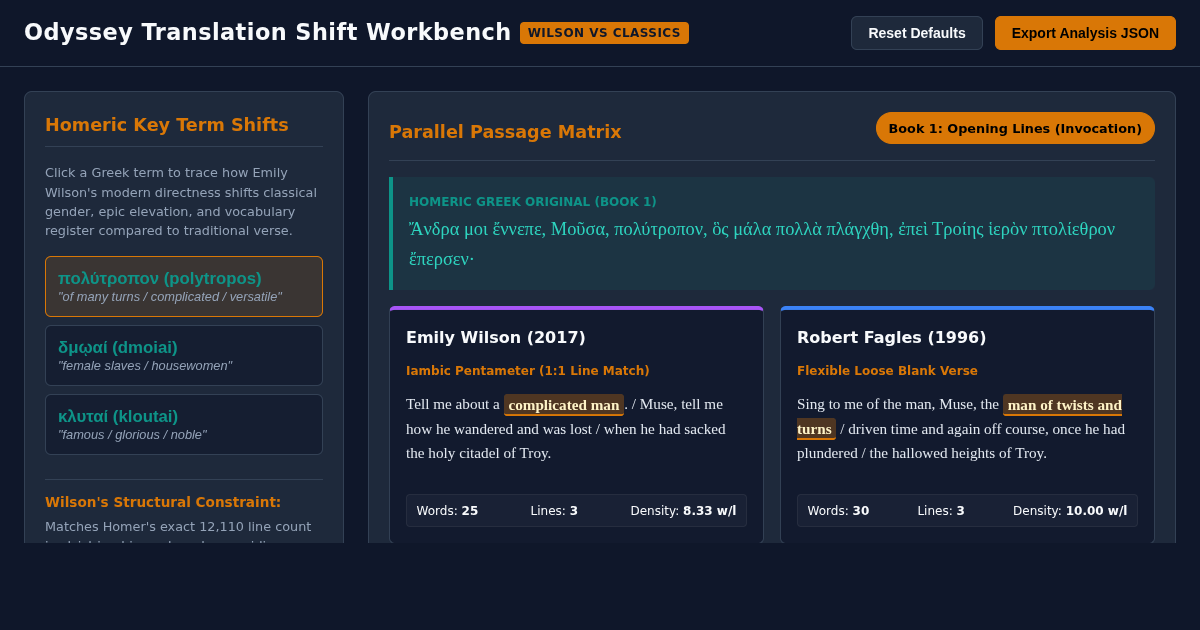Click the Parallel Passage Matrix heading
The height and width of the screenshot is (630, 1200).
point(505,132)
